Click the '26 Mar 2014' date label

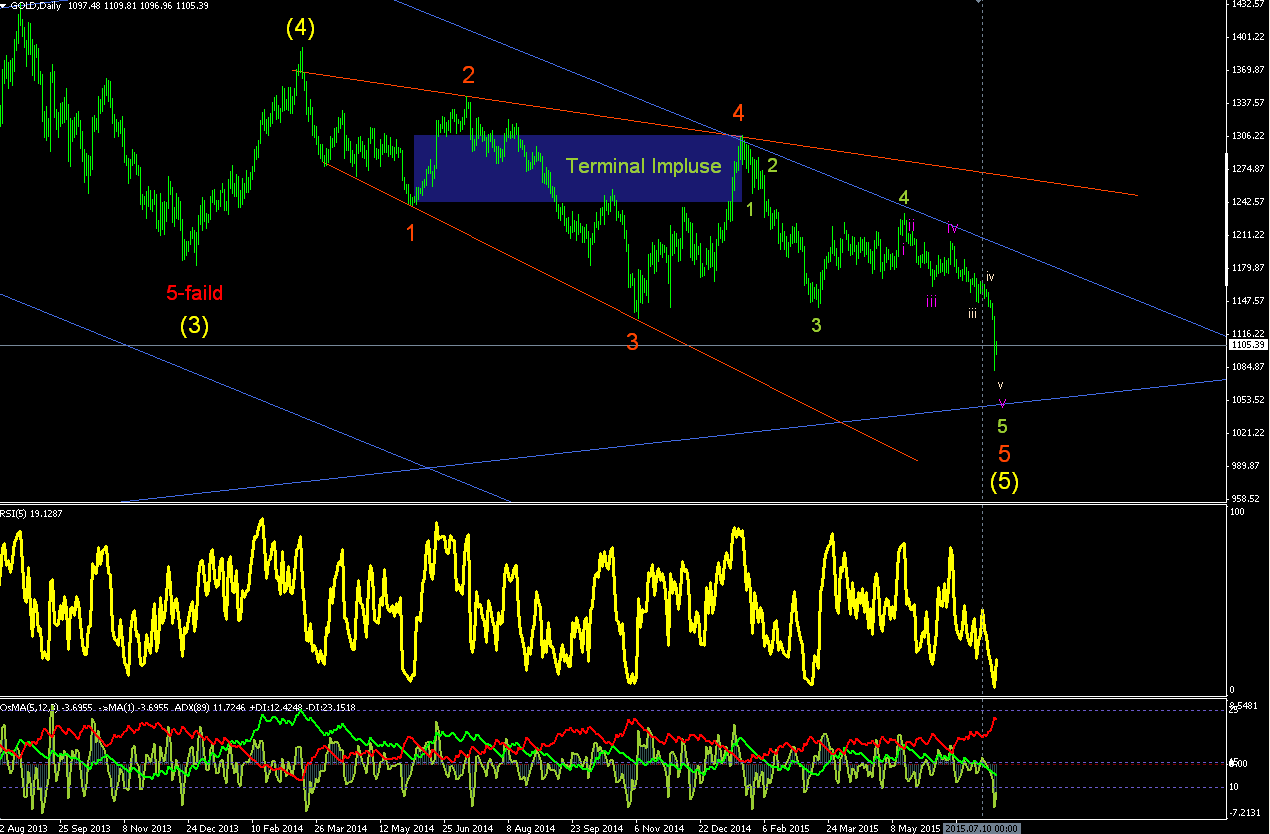(x=339, y=828)
